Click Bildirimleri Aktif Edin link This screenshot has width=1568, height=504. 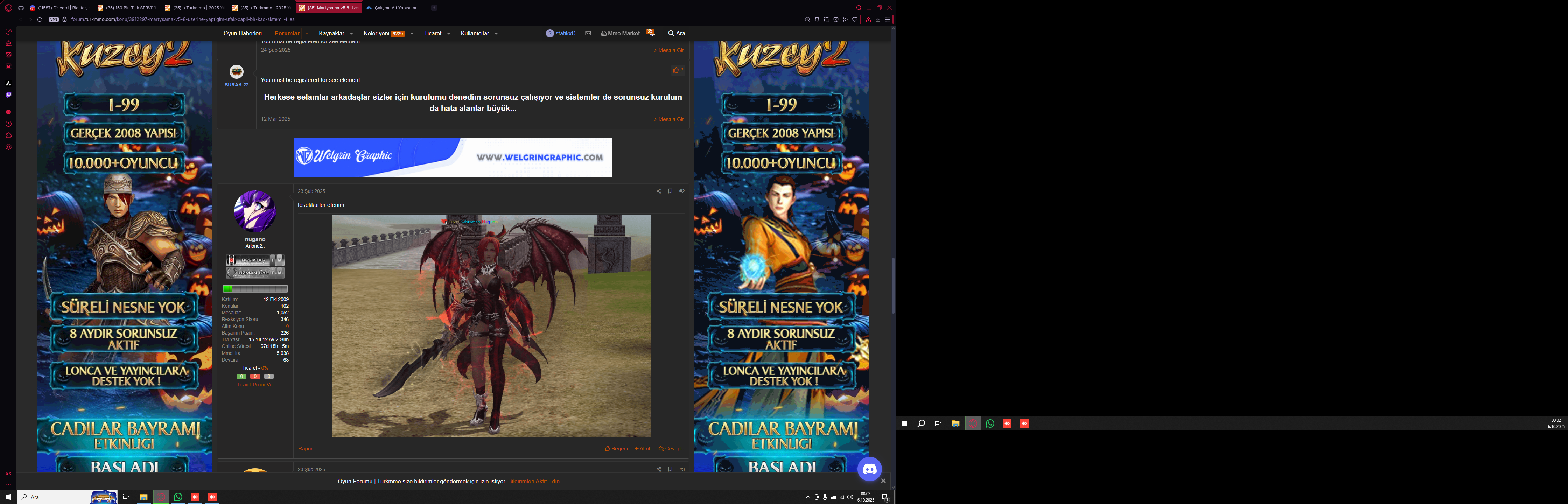click(x=534, y=482)
